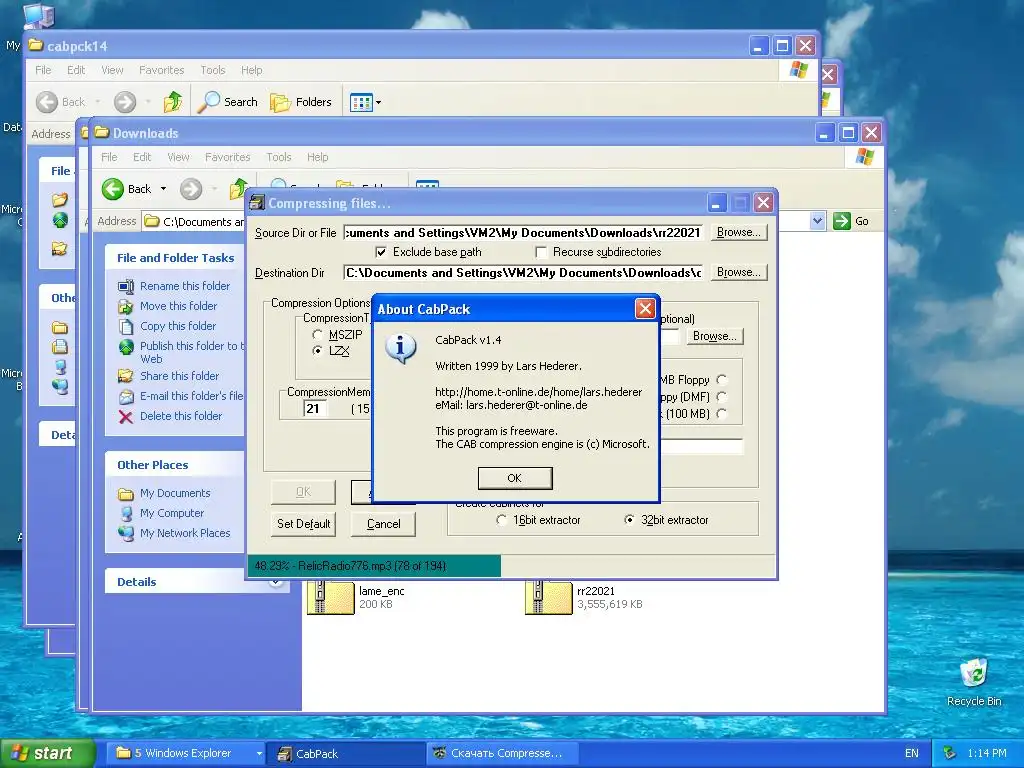Click the system tray icon beside clock
This screenshot has width=1024, height=768.
pos(950,754)
